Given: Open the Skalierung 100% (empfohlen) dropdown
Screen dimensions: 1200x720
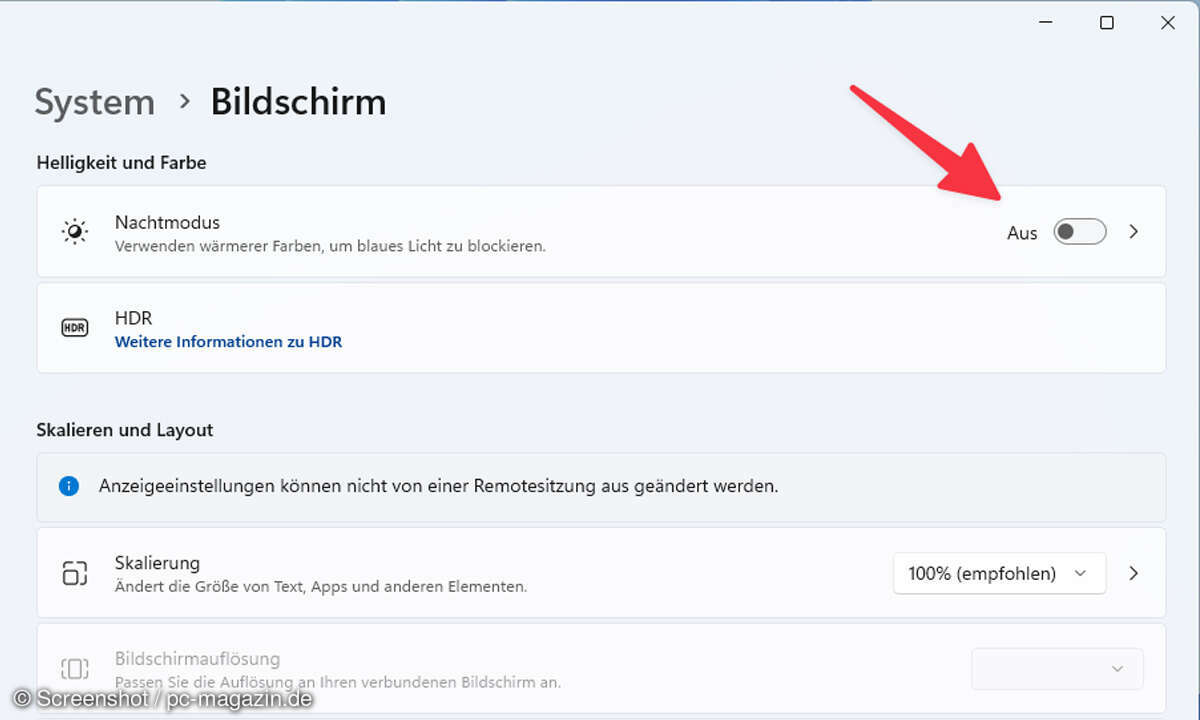Looking at the screenshot, I should (x=1000, y=574).
